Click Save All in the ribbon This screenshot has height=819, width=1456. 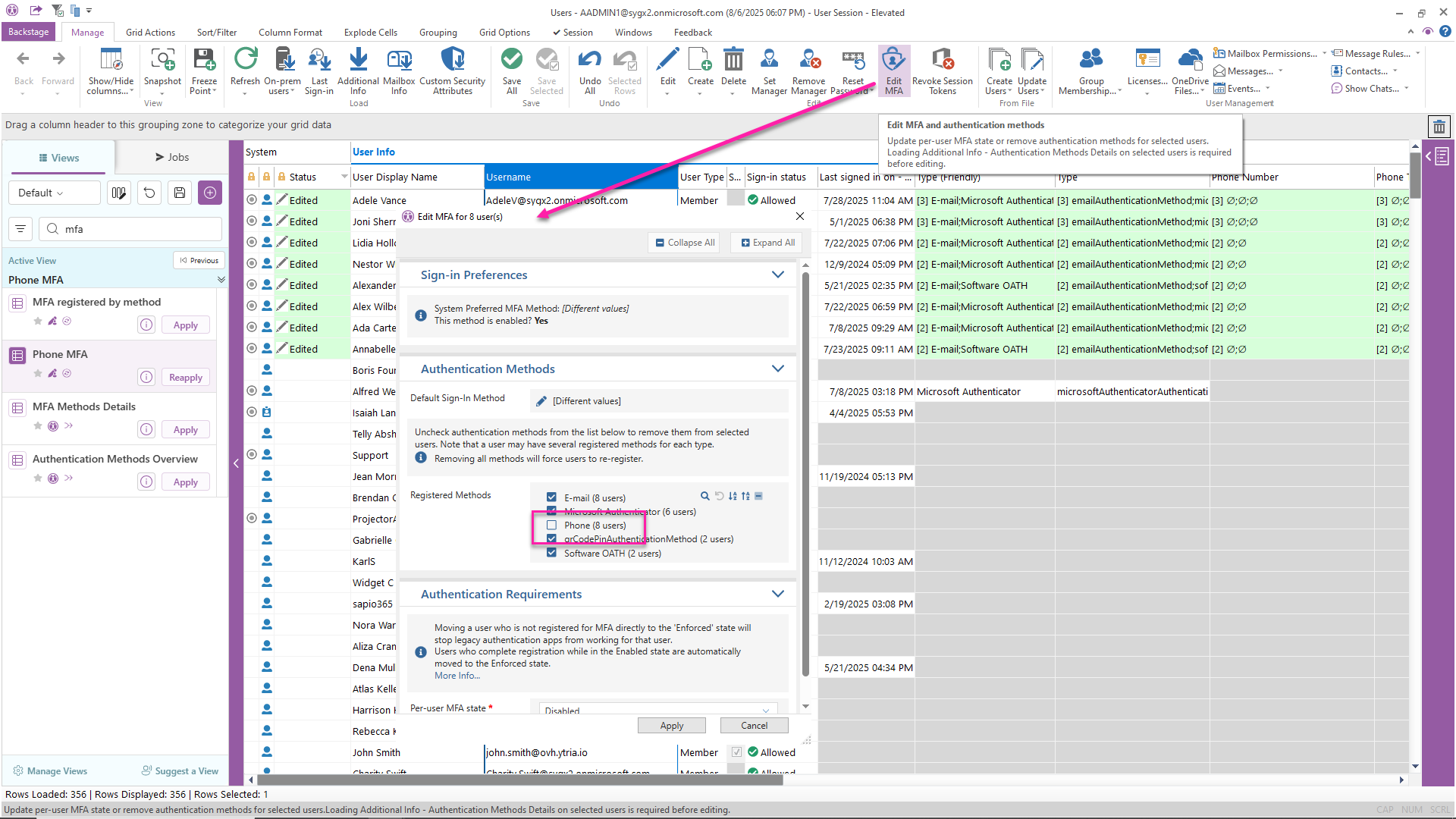(x=512, y=71)
